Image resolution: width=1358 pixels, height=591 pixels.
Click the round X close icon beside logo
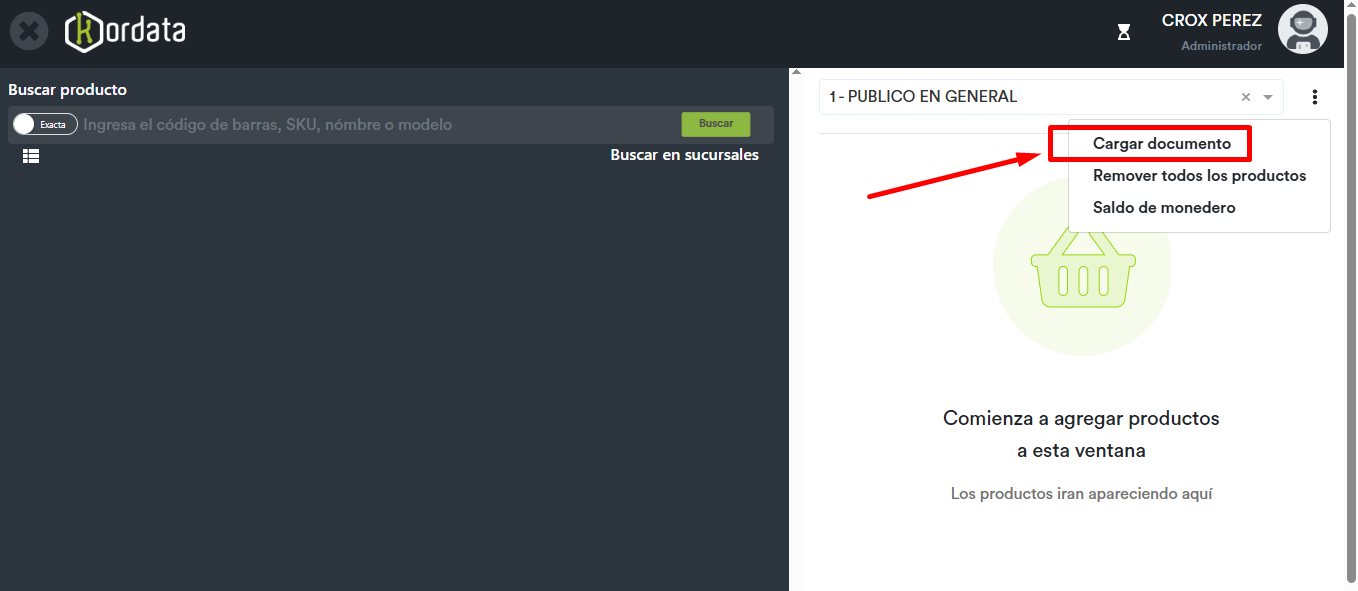[x=29, y=32]
